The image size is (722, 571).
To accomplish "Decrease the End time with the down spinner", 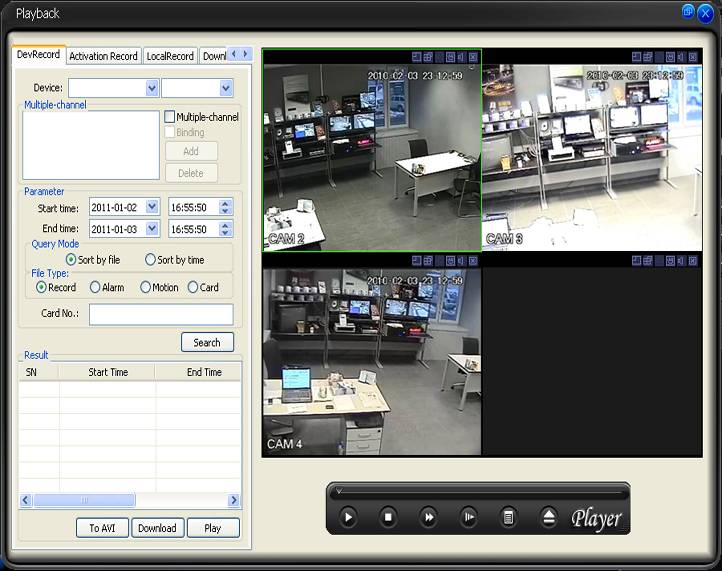I will pos(225,233).
